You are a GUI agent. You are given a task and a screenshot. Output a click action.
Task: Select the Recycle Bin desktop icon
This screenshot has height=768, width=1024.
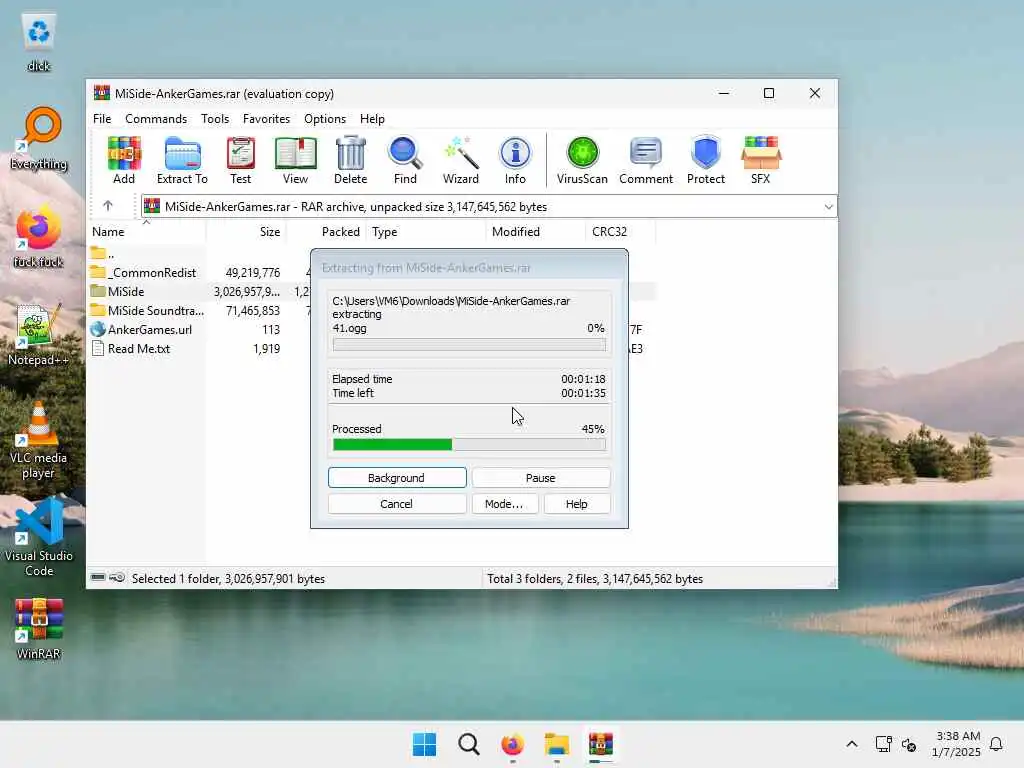[39, 42]
